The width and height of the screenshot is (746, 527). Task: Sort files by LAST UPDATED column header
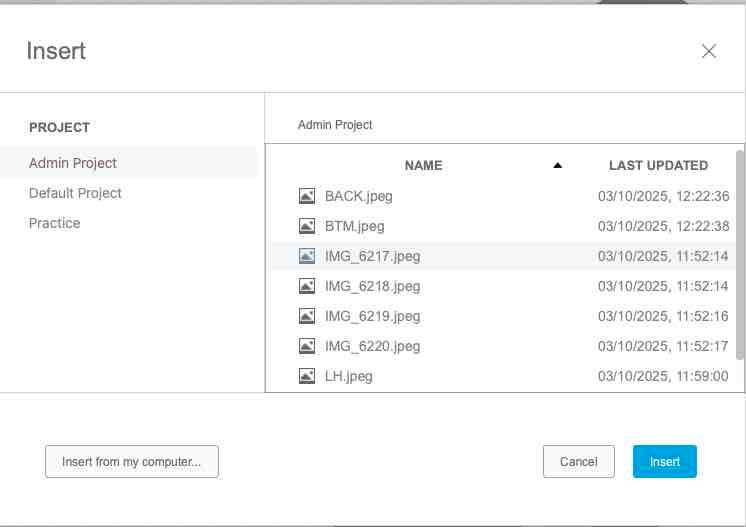[x=658, y=166]
